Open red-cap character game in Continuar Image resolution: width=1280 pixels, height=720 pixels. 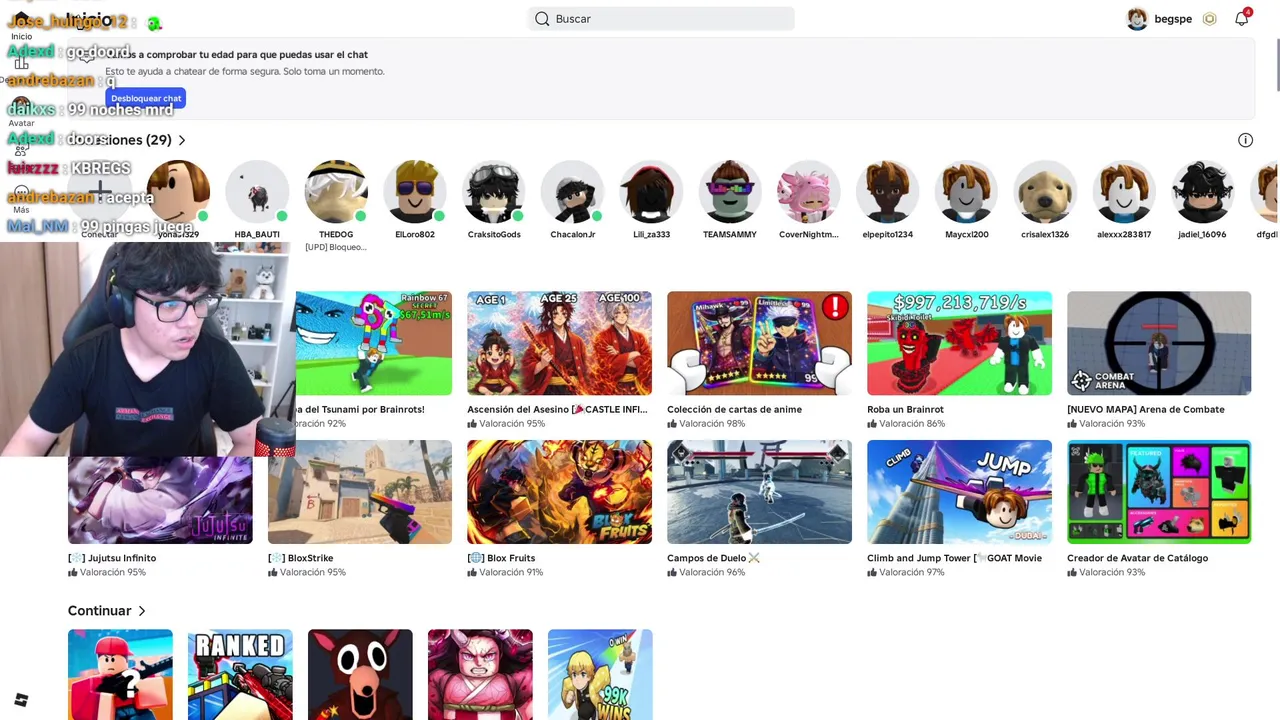coord(120,674)
